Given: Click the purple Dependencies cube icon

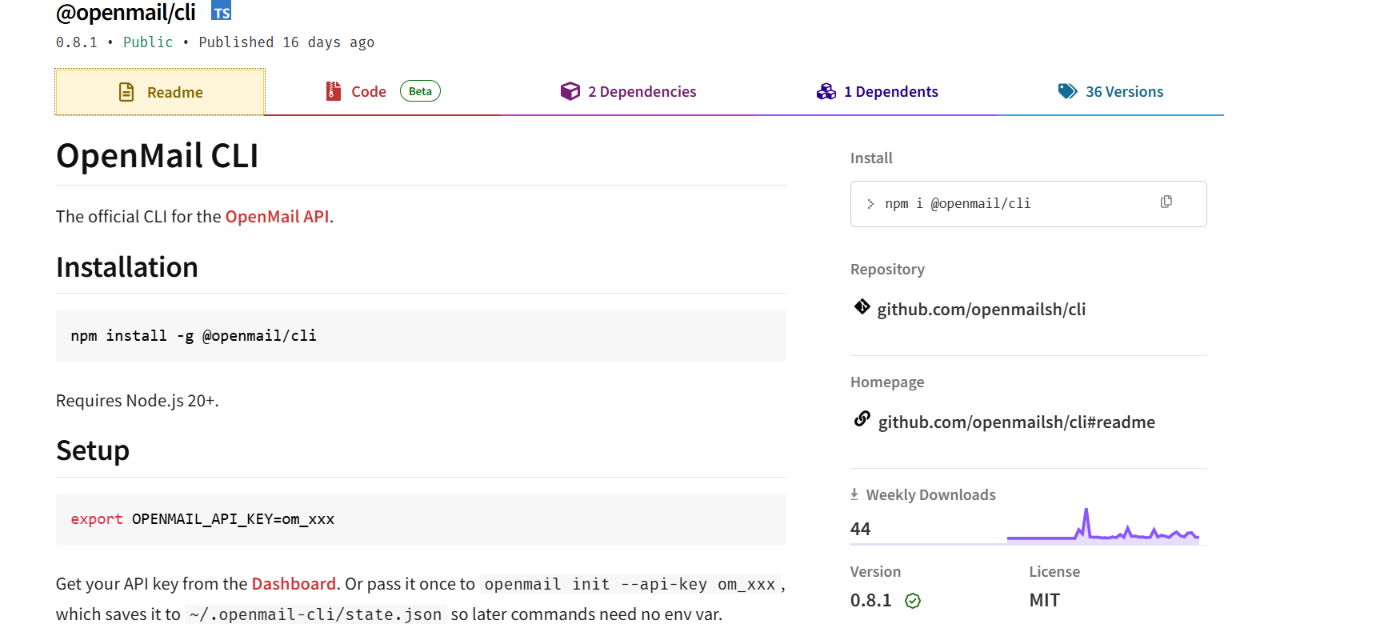Looking at the screenshot, I should (570, 91).
